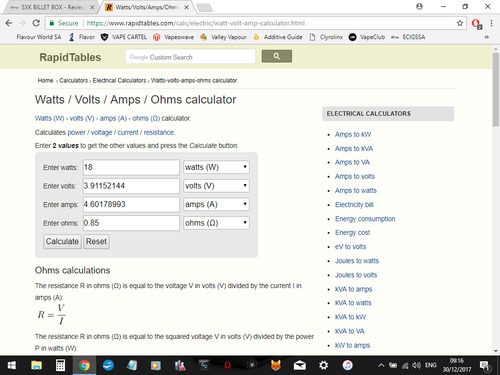Launch the Calculator taskbar icon
500x375 pixels.
point(60,365)
